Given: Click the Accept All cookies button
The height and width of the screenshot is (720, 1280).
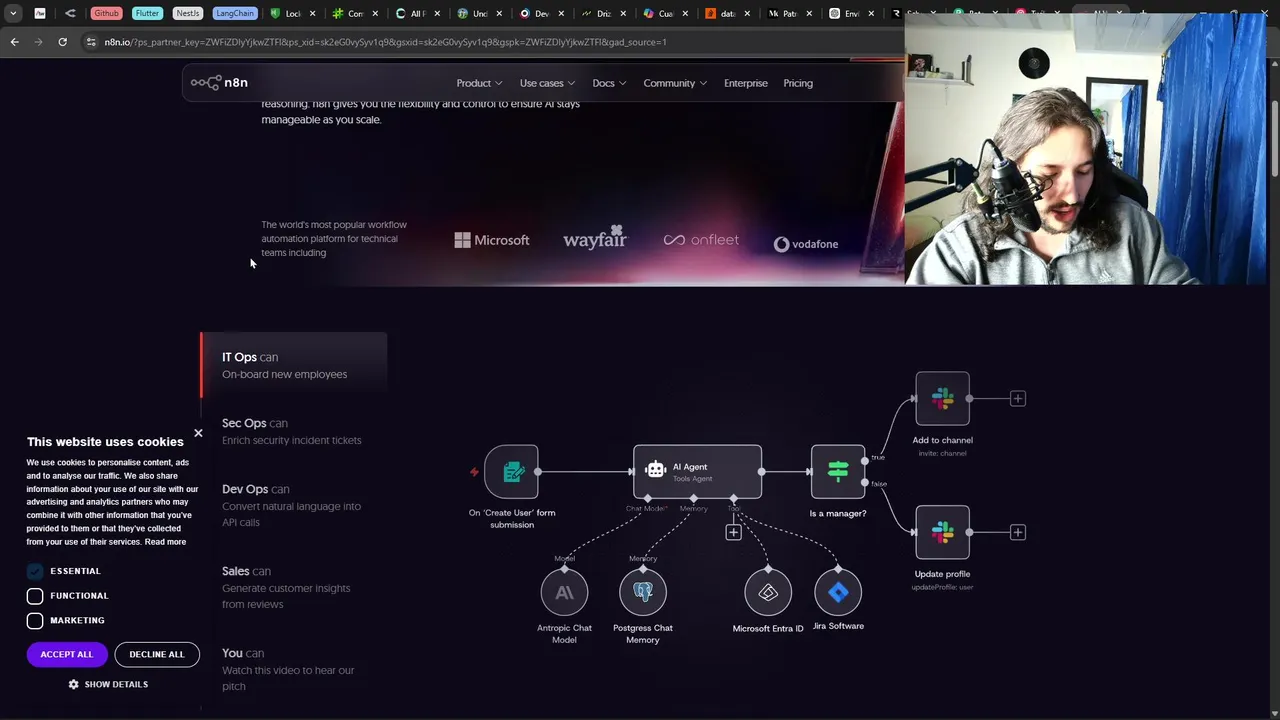Looking at the screenshot, I should [x=67, y=654].
